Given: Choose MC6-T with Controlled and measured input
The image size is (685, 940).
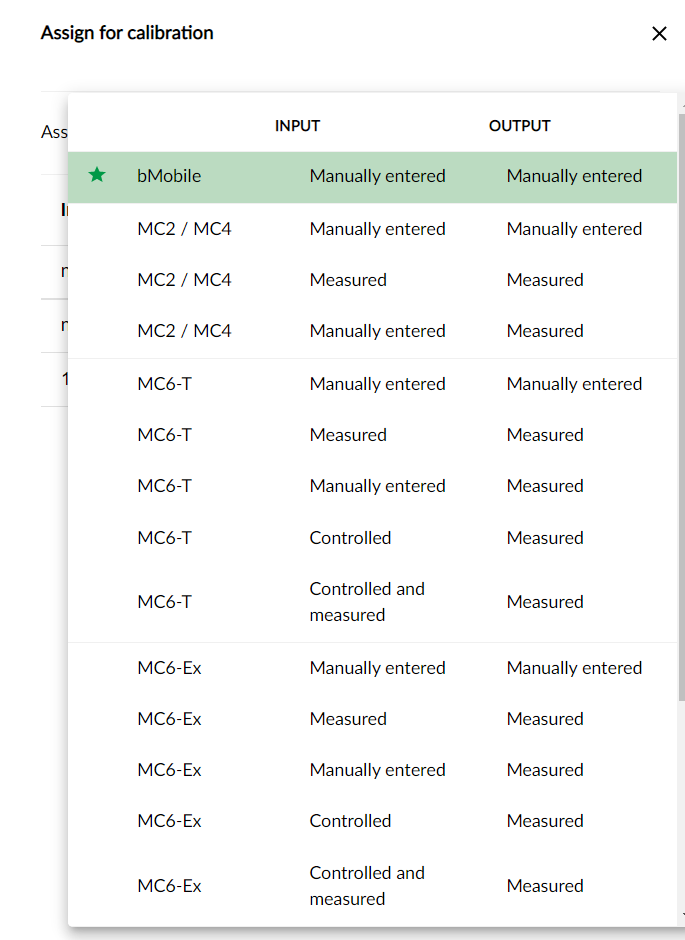Looking at the screenshot, I should [372, 602].
